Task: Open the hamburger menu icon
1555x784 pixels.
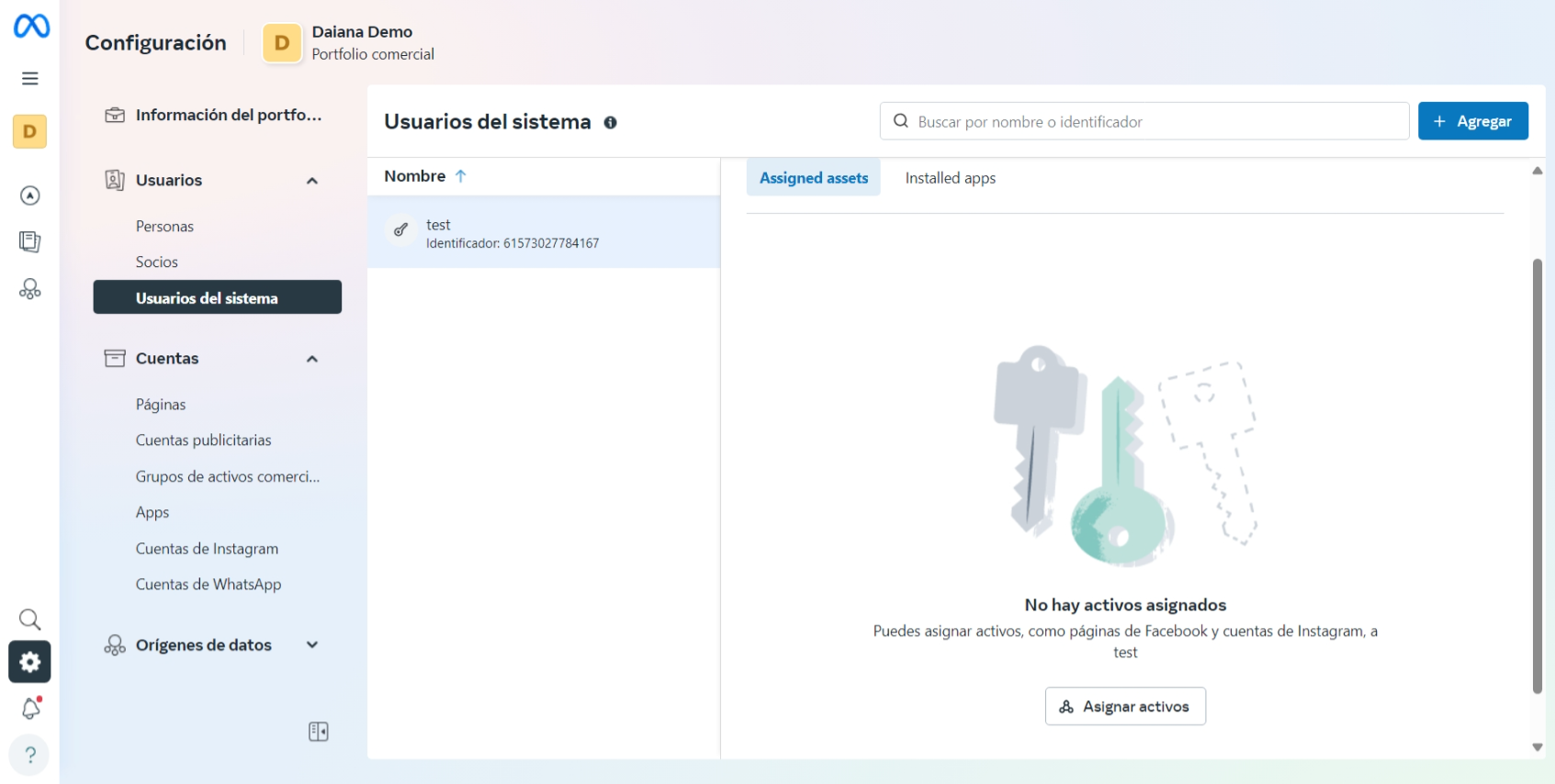Action: coord(30,78)
